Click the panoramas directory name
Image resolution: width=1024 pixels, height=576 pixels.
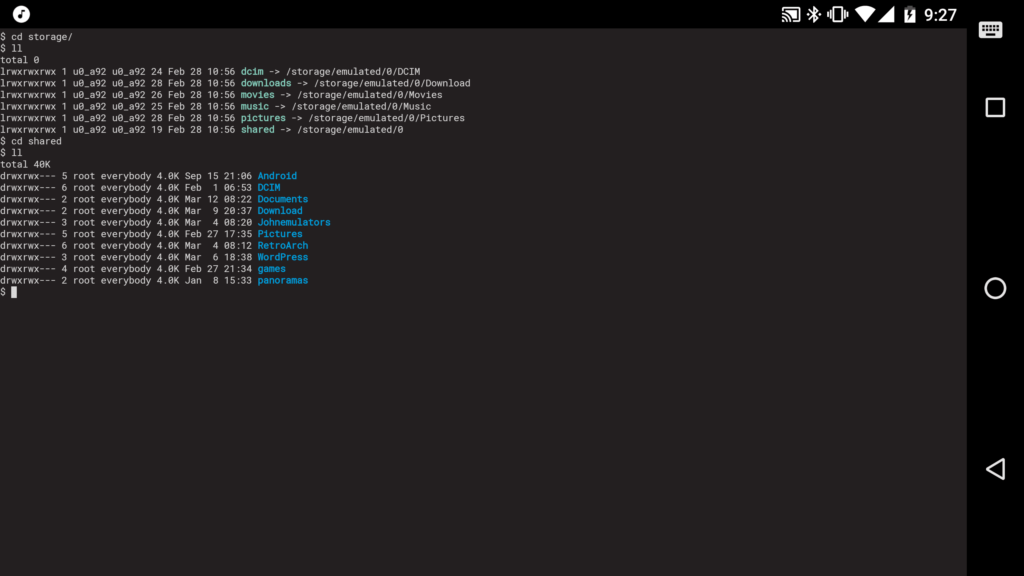283,281
